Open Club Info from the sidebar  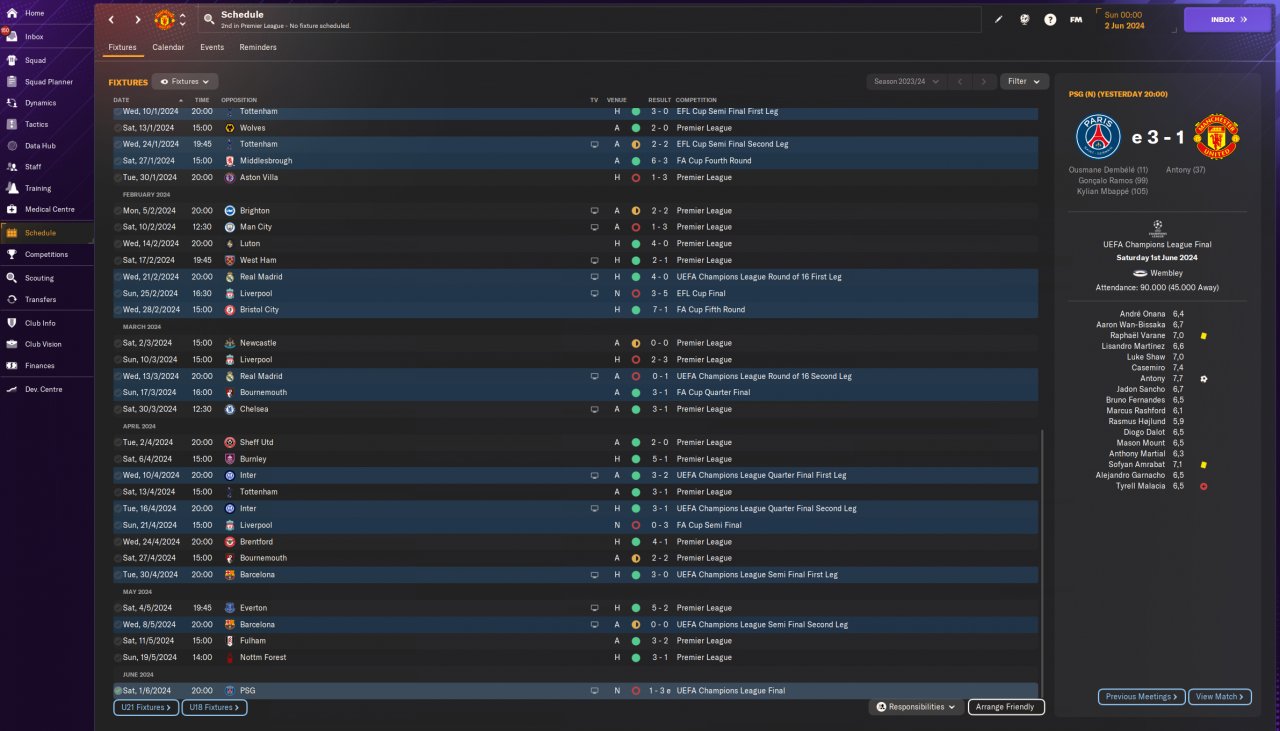click(x=46, y=323)
